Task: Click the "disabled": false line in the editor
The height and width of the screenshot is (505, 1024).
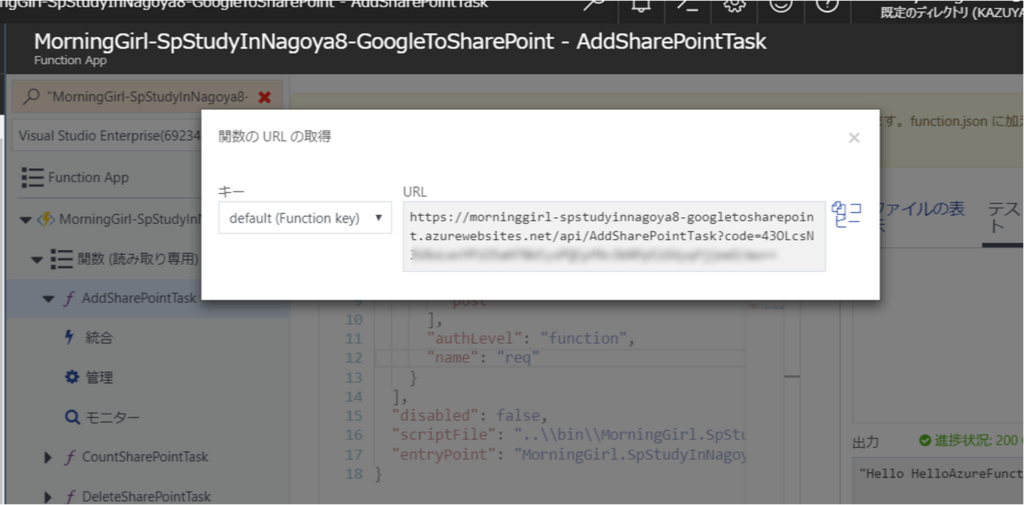Action: 468,415
